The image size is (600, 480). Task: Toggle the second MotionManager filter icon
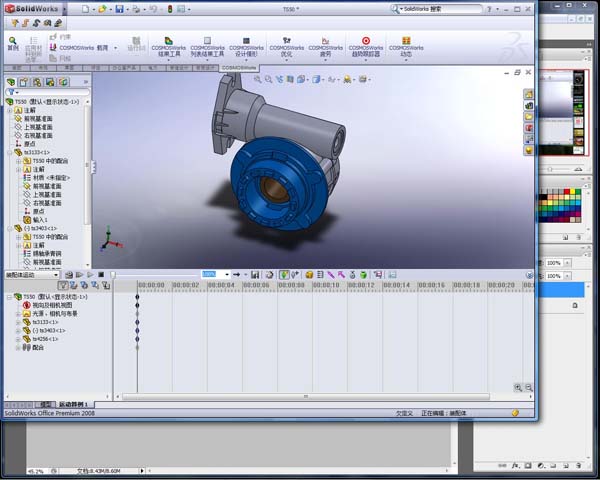pyautogui.click(x=74, y=285)
